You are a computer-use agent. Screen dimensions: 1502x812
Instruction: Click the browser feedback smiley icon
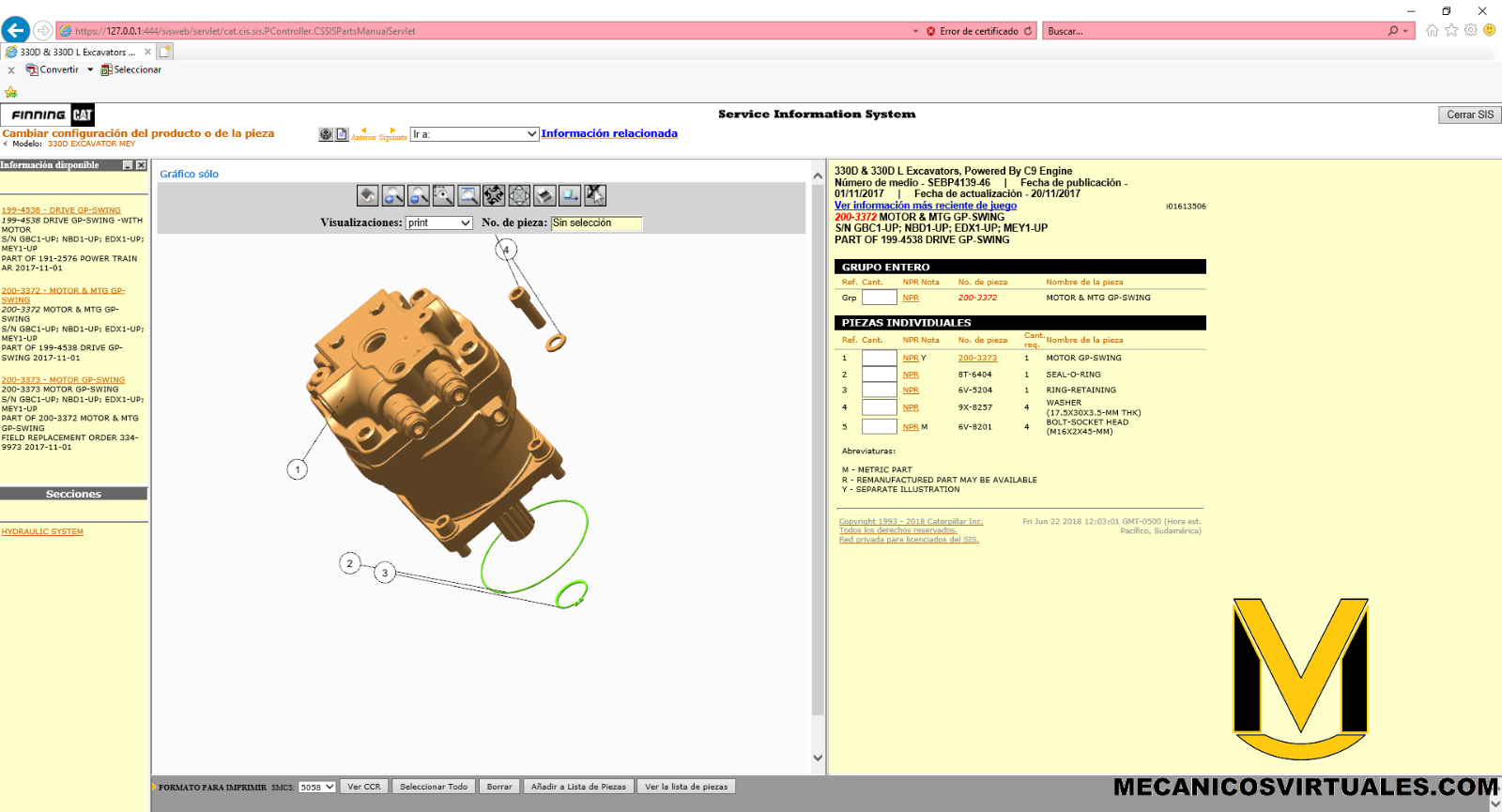point(1489,30)
